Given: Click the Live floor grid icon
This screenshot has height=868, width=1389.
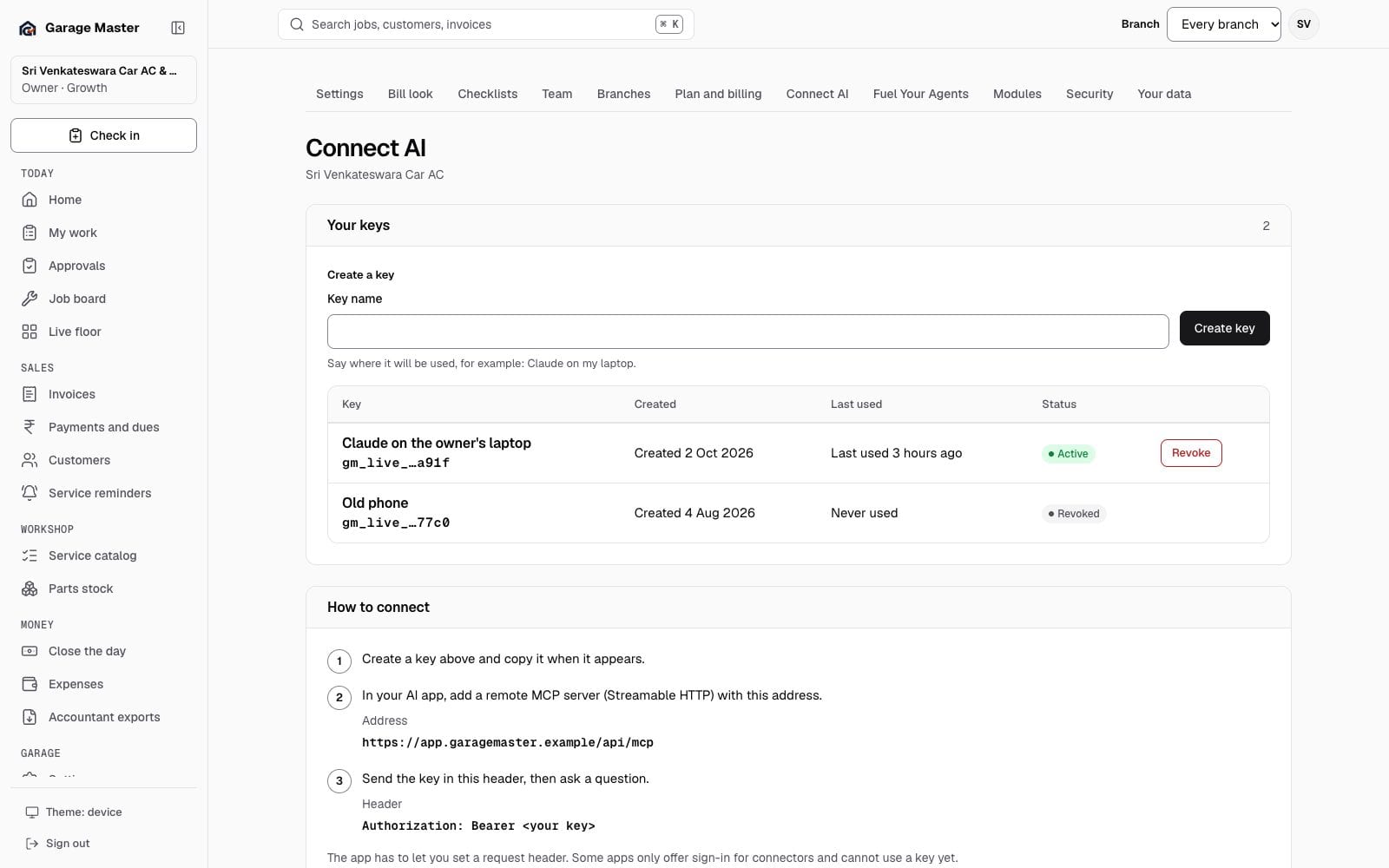Looking at the screenshot, I should pos(30,332).
